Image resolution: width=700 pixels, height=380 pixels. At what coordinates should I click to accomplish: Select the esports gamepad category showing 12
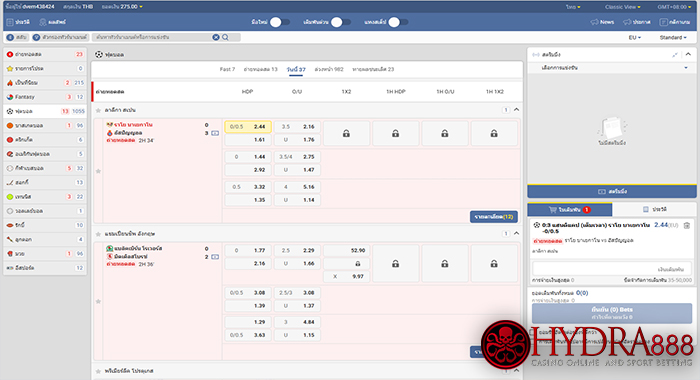point(45,268)
